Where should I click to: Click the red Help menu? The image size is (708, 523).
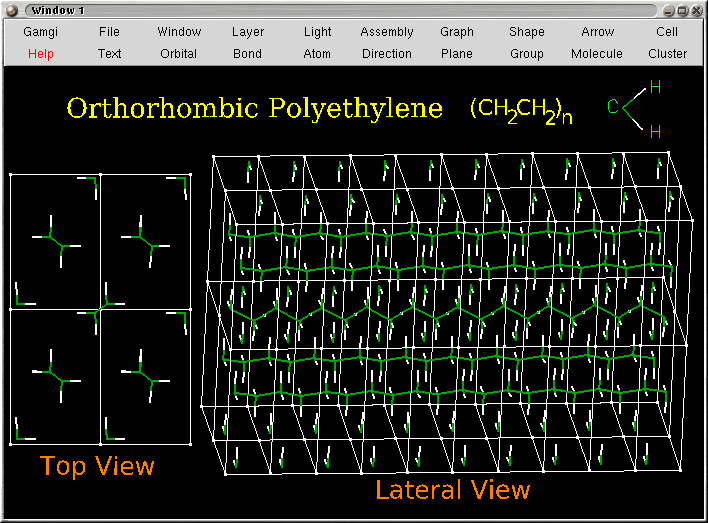pyautogui.click(x=41, y=54)
